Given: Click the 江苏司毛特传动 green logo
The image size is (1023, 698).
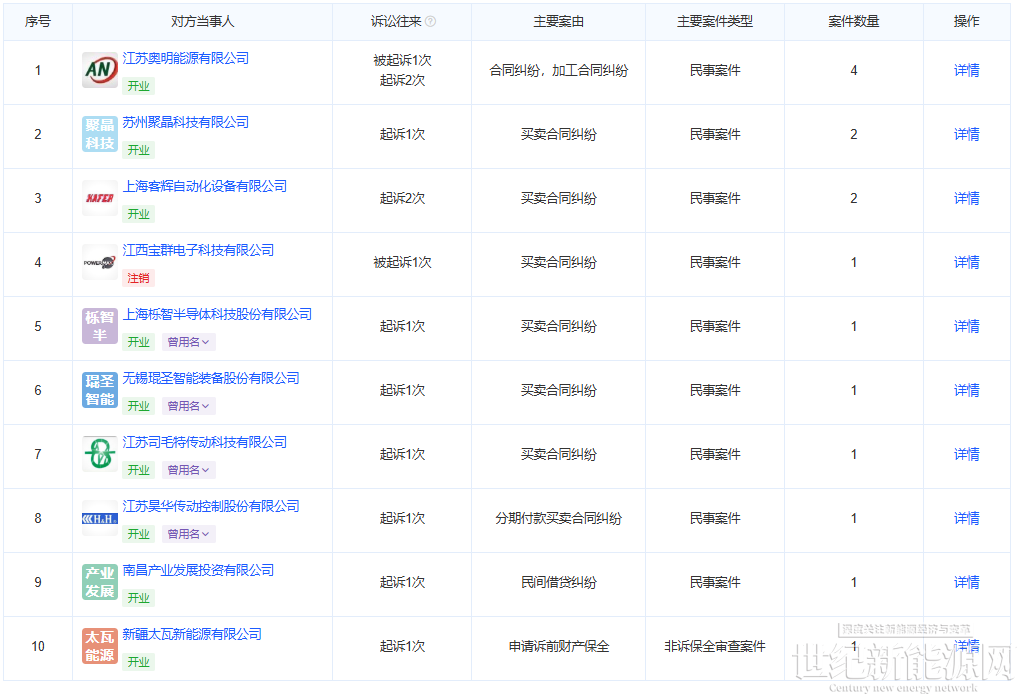Looking at the screenshot, I should [x=100, y=454].
